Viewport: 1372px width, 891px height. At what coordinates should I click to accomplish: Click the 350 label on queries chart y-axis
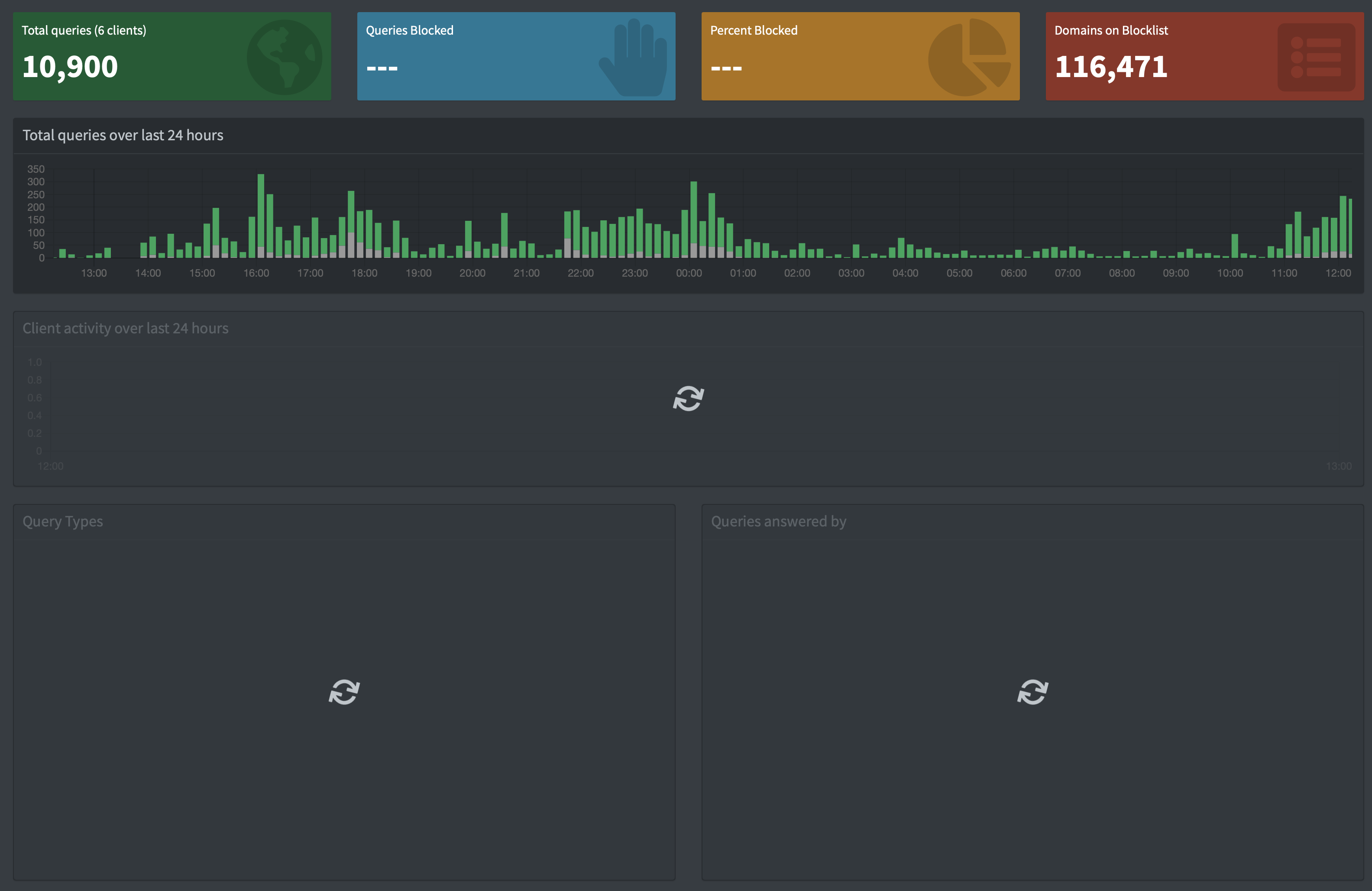point(36,169)
